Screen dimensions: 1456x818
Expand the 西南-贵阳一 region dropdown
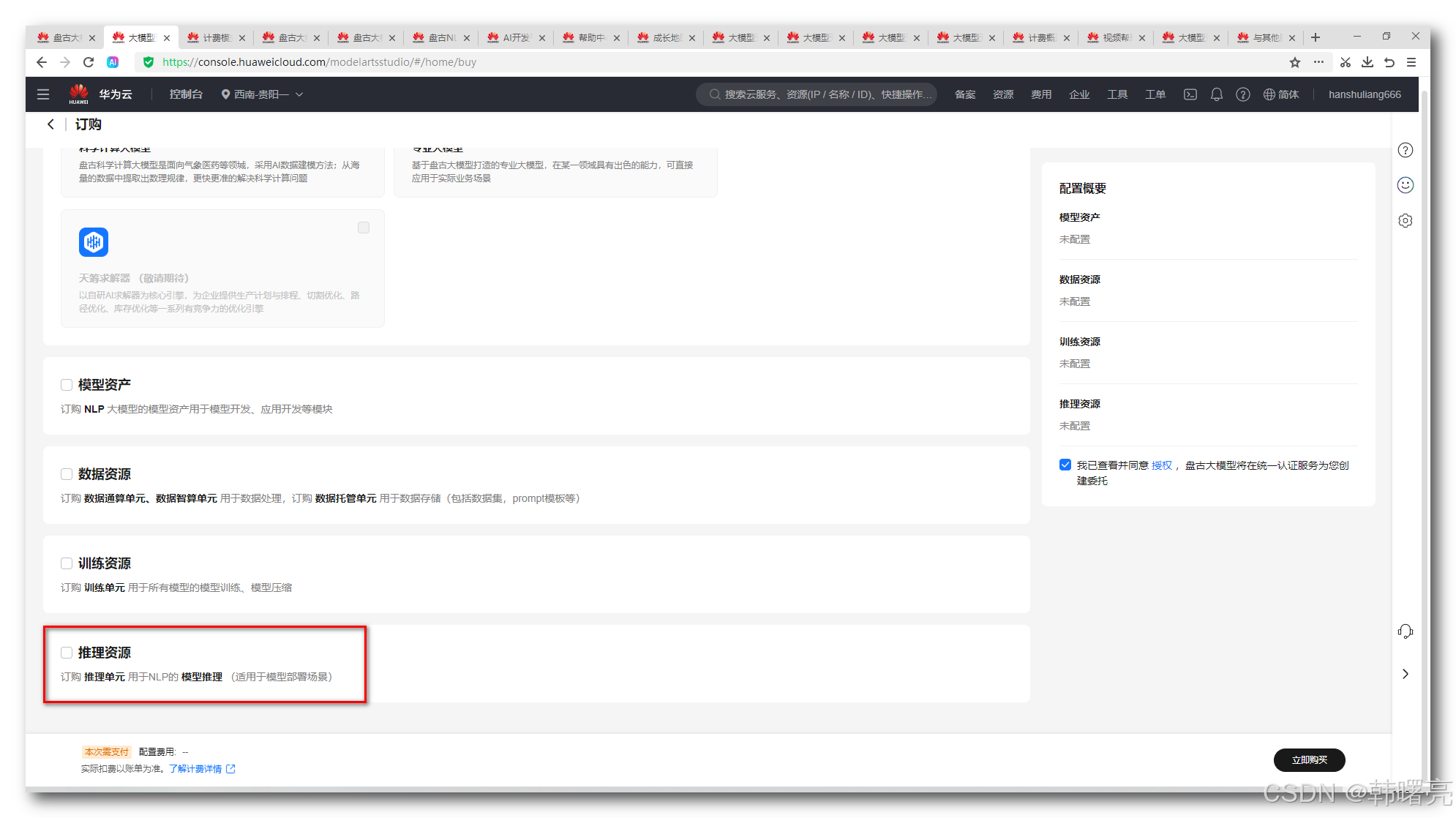click(x=263, y=94)
